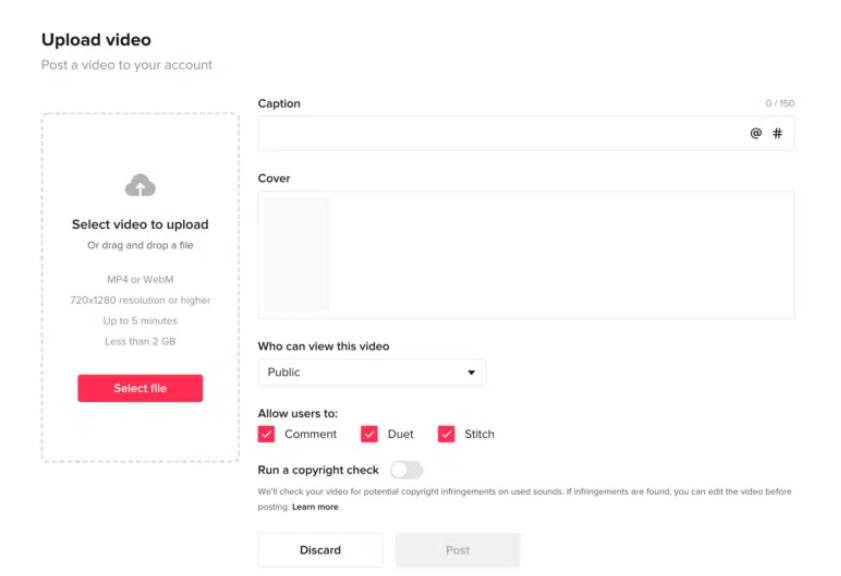This screenshot has height=576, width=841.
Task: Uncheck the Comment checkbox
Action: click(x=266, y=434)
